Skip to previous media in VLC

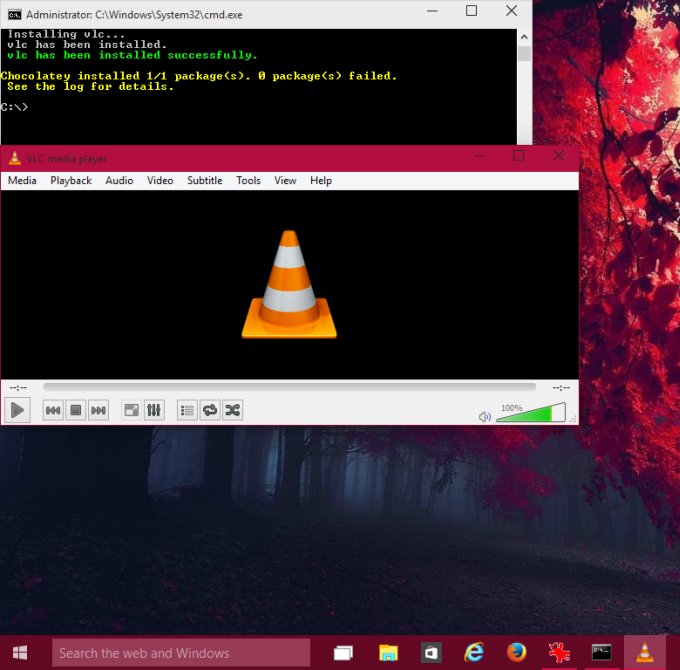point(53,410)
